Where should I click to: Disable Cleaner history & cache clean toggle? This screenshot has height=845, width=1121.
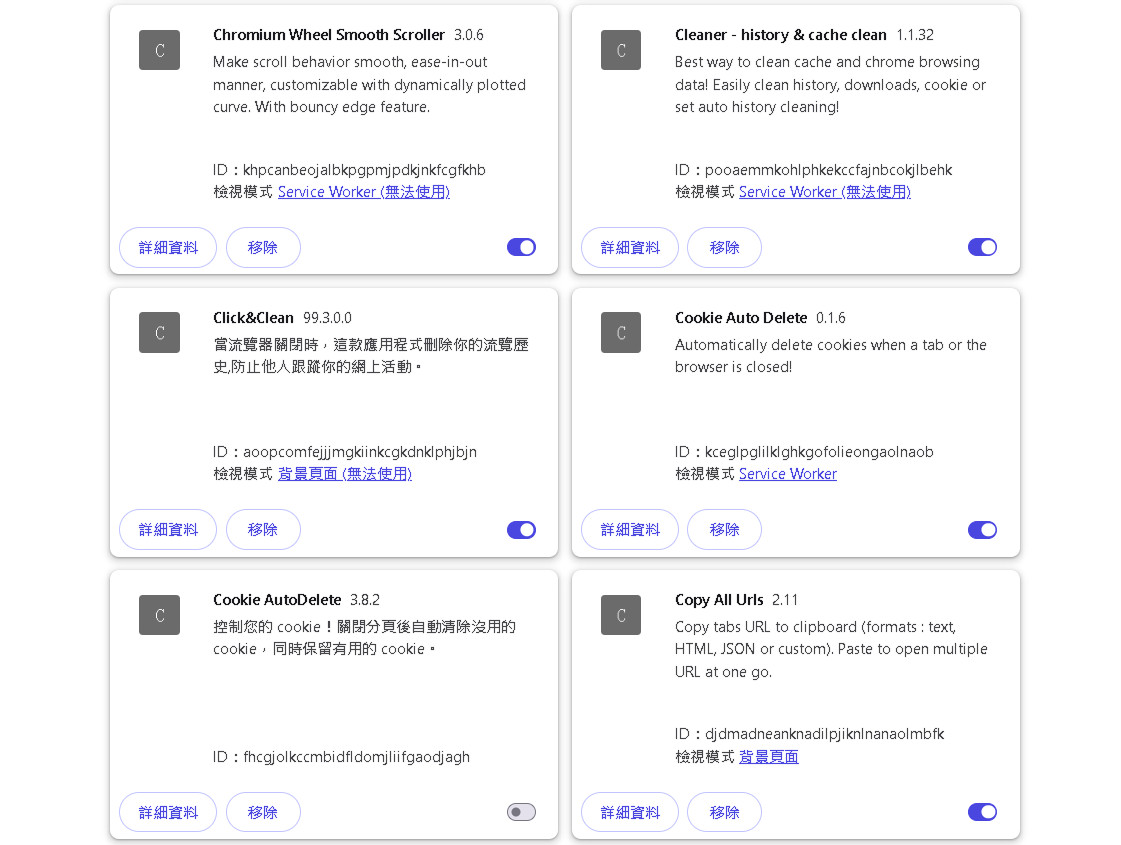(x=982, y=247)
